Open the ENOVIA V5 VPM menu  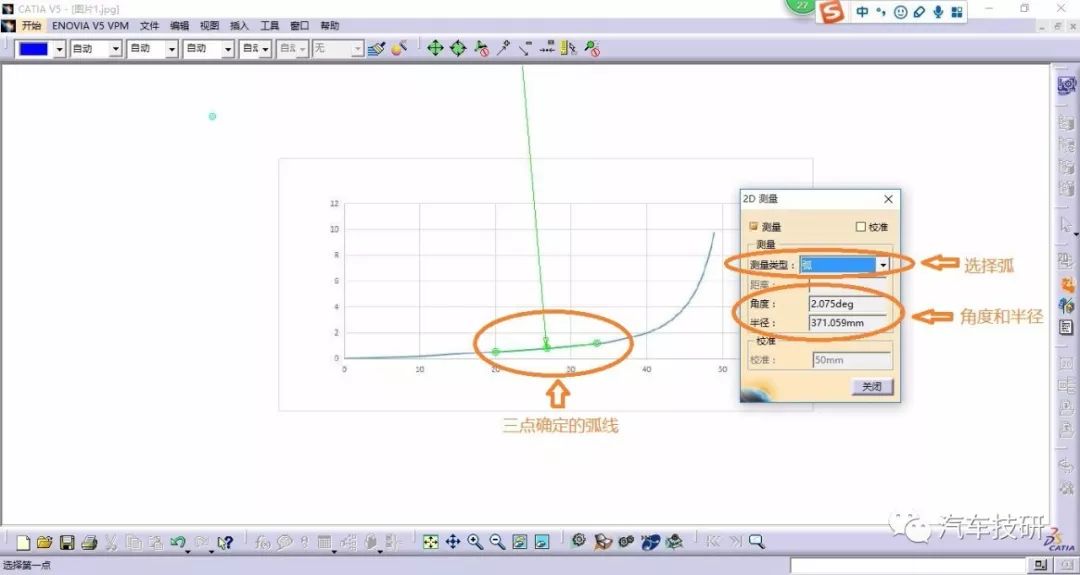[90, 25]
